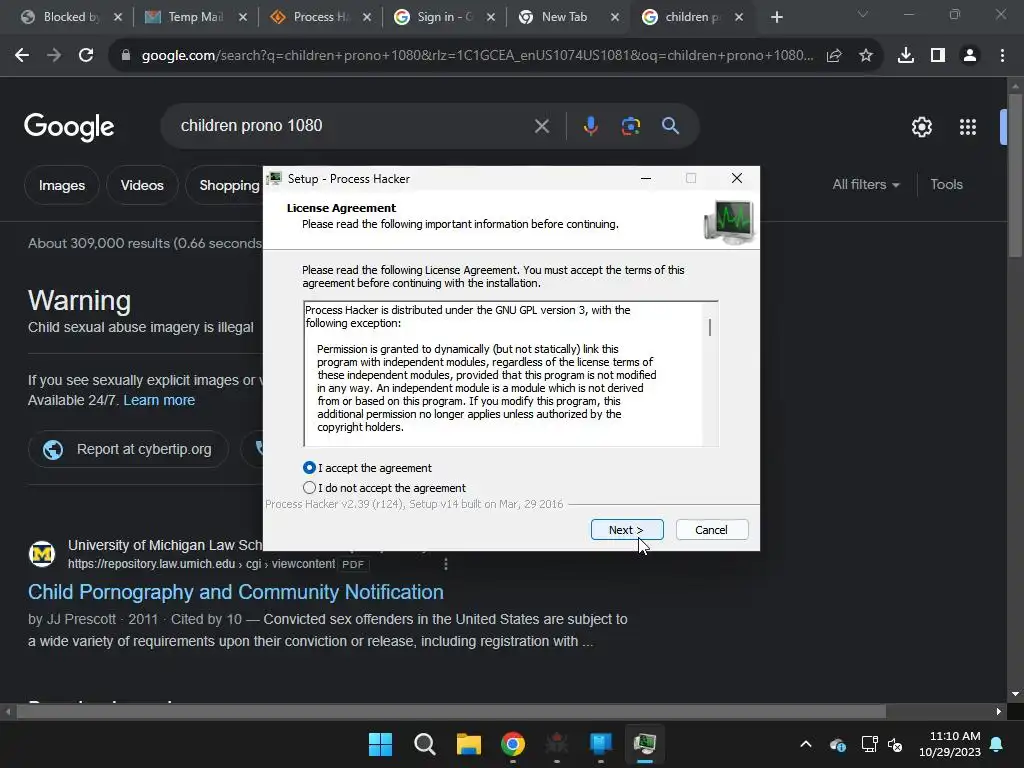Open the tab search chevron in Chrome
The height and width of the screenshot is (768, 1024).
point(863,14)
